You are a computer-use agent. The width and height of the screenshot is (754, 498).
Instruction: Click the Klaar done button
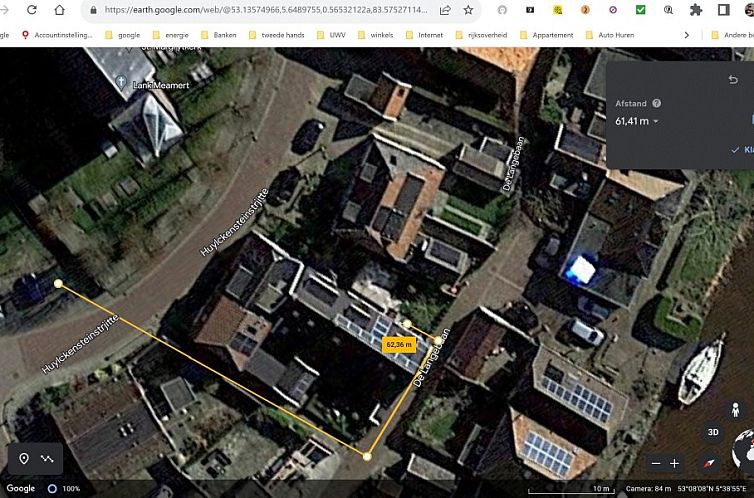tap(745, 150)
